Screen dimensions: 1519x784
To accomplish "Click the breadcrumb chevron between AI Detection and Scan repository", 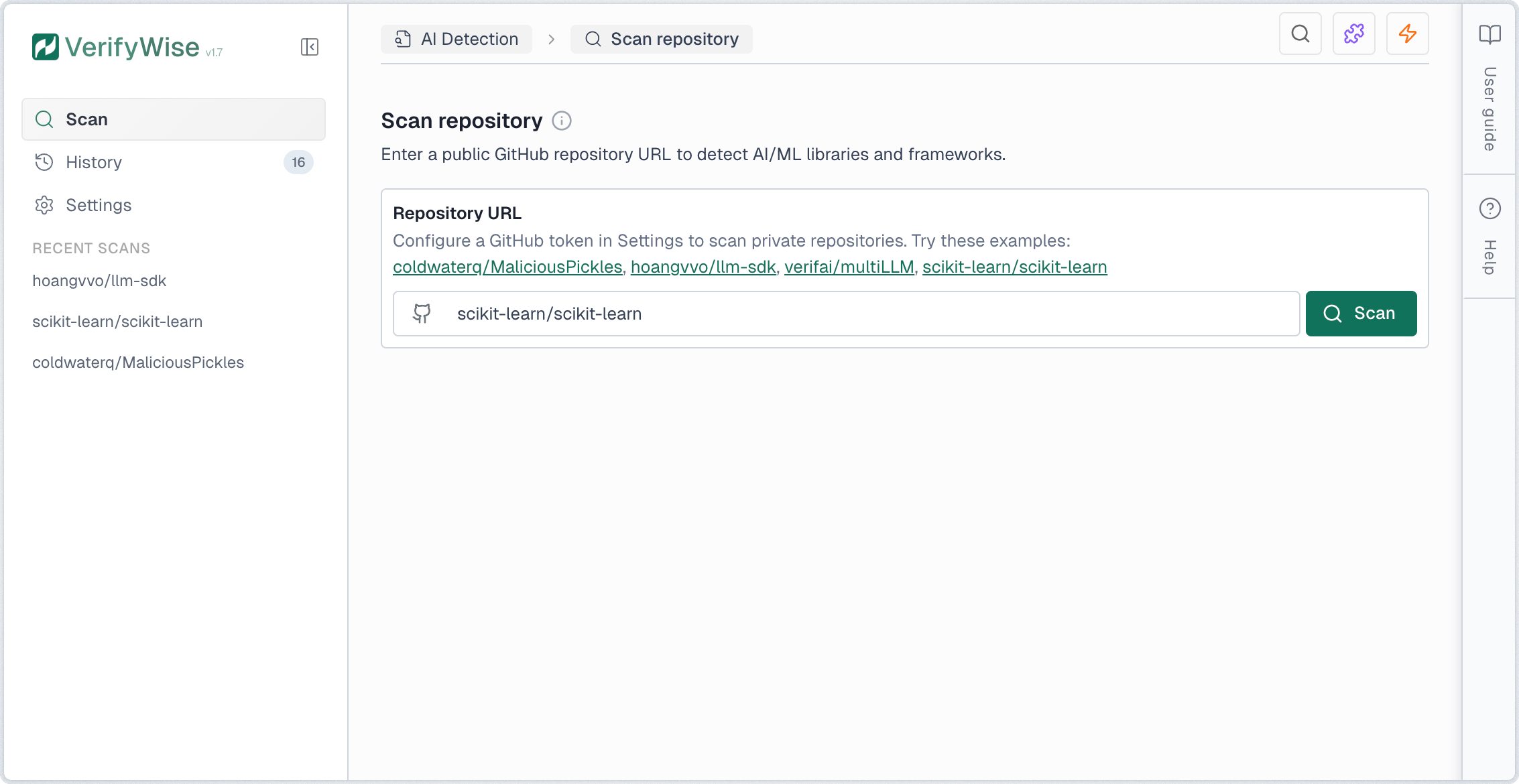I will coord(551,39).
